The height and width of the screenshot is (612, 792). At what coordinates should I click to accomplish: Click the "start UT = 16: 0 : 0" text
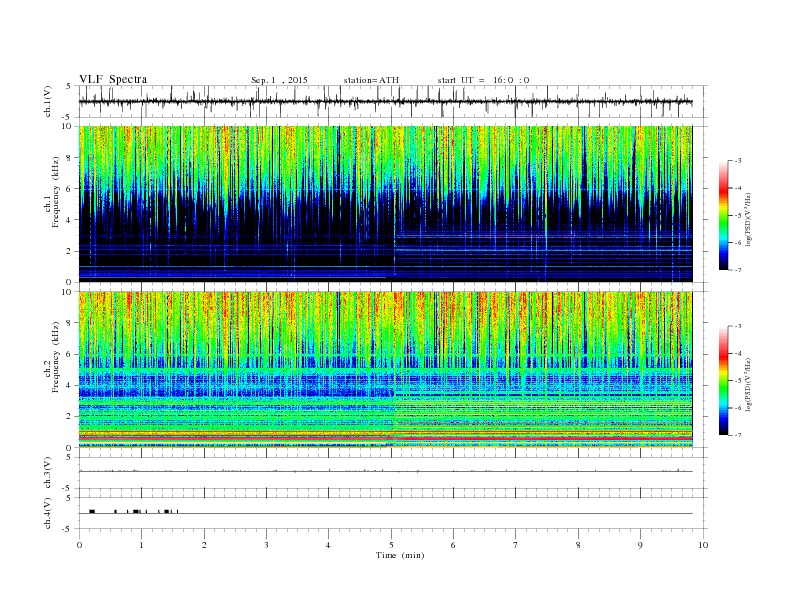pyautogui.click(x=483, y=80)
